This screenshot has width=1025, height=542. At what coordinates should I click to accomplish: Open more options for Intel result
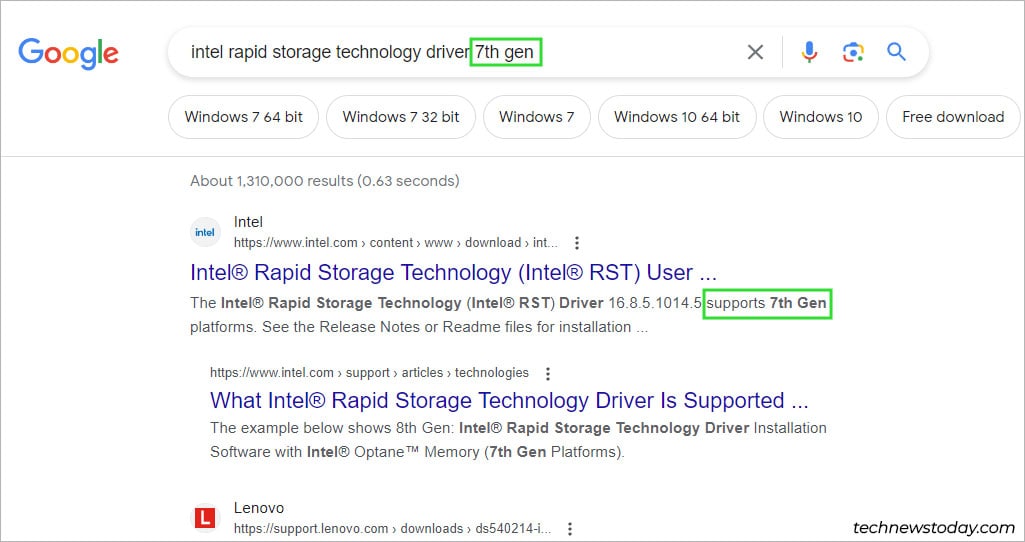point(577,243)
